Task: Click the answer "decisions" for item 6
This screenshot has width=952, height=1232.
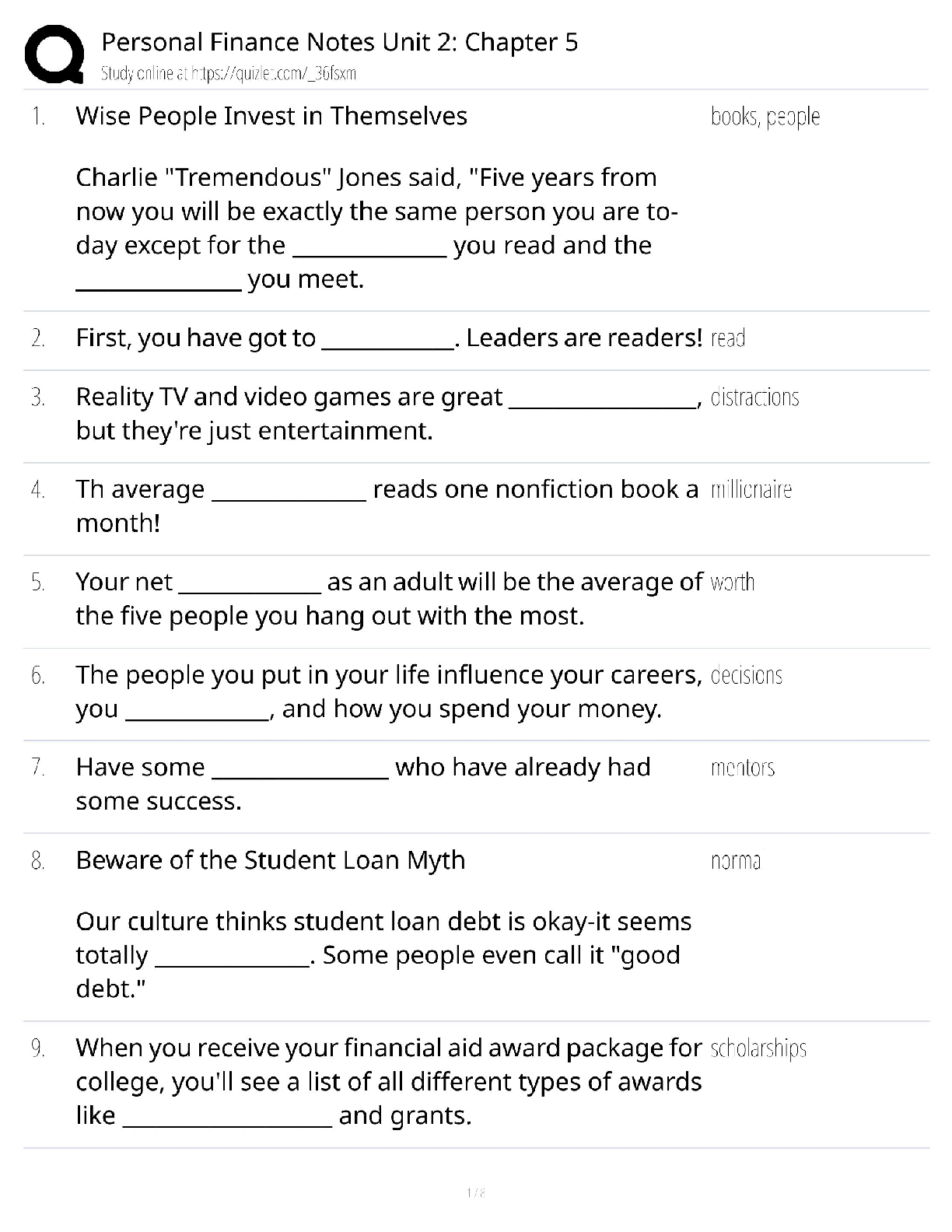Action: click(x=747, y=675)
